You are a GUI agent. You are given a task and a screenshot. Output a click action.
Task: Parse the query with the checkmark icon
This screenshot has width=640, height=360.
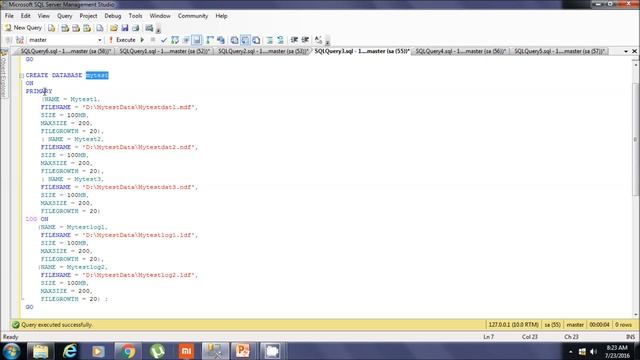[x=164, y=40]
